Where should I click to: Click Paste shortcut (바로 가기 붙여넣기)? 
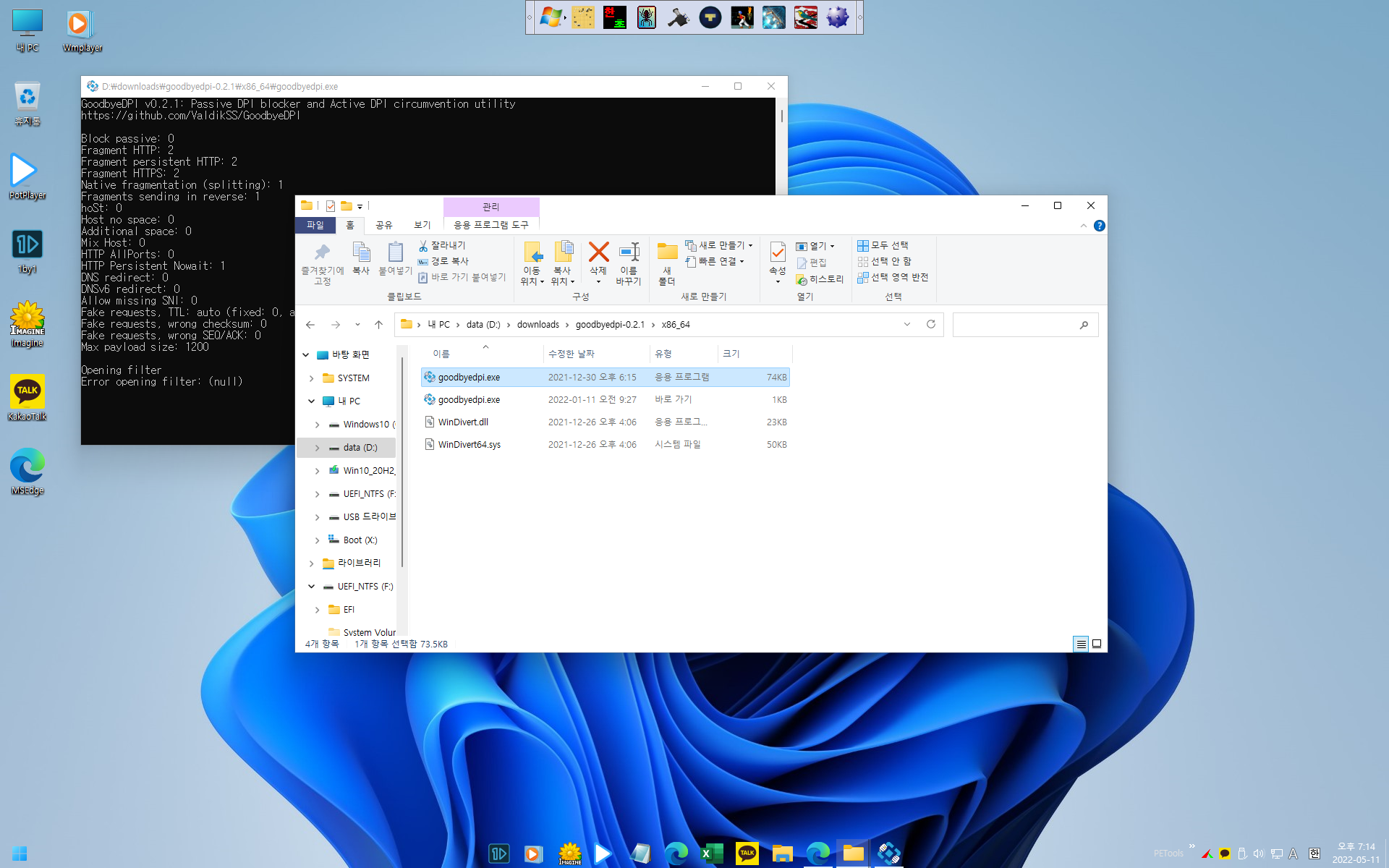pyautogui.click(x=462, y=277)
